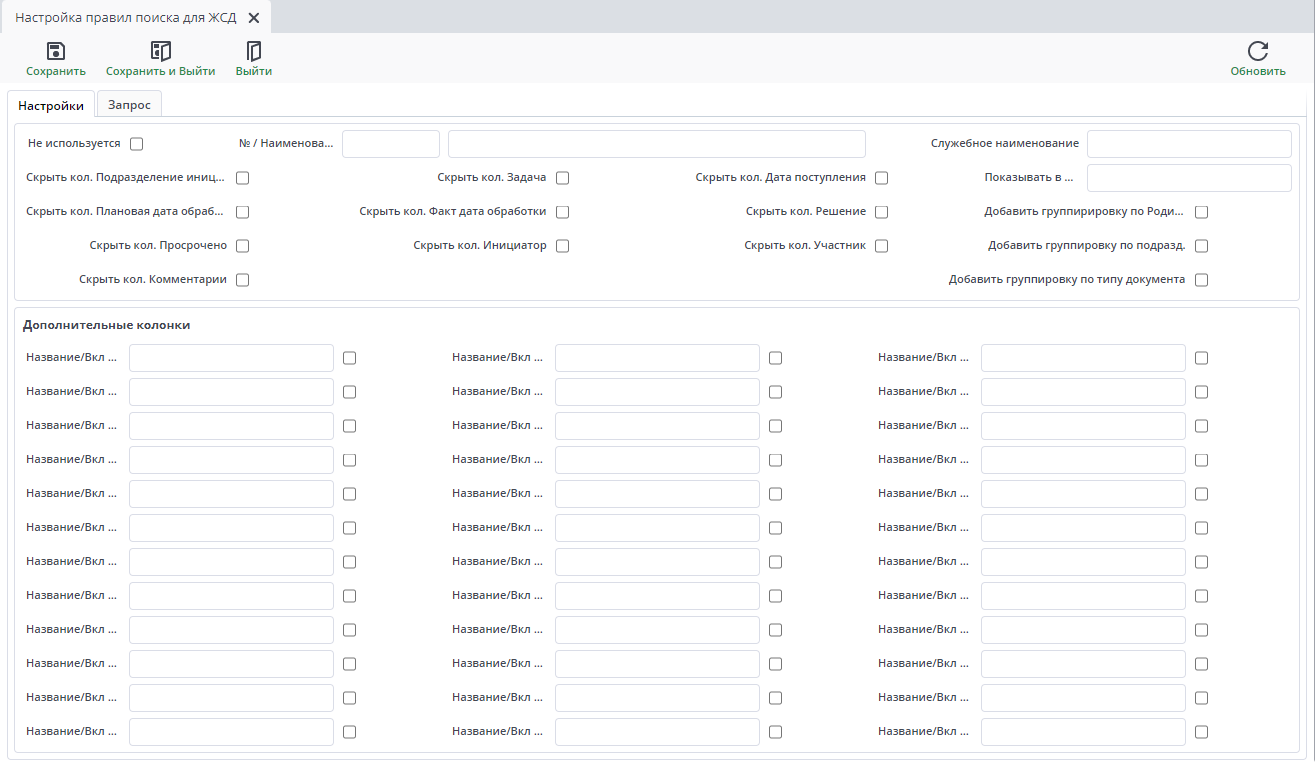Image resolution: width=1315 pixels, height=766 pixels.
Task: Select the Настройки tab
Action: (x=51, y=105)
